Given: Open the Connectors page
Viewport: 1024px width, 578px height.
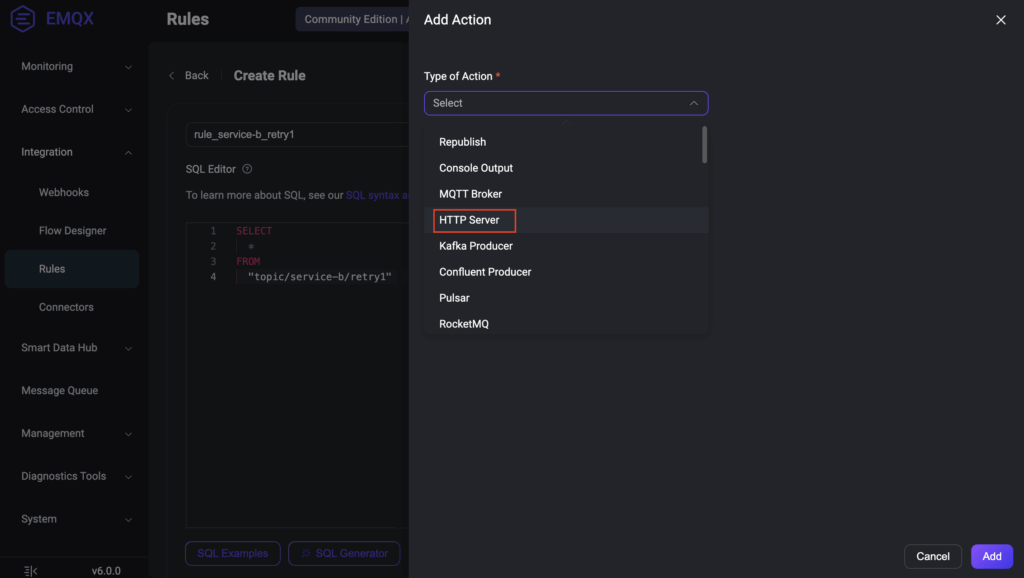Looking at the screenshot, I should pos(66,307).
